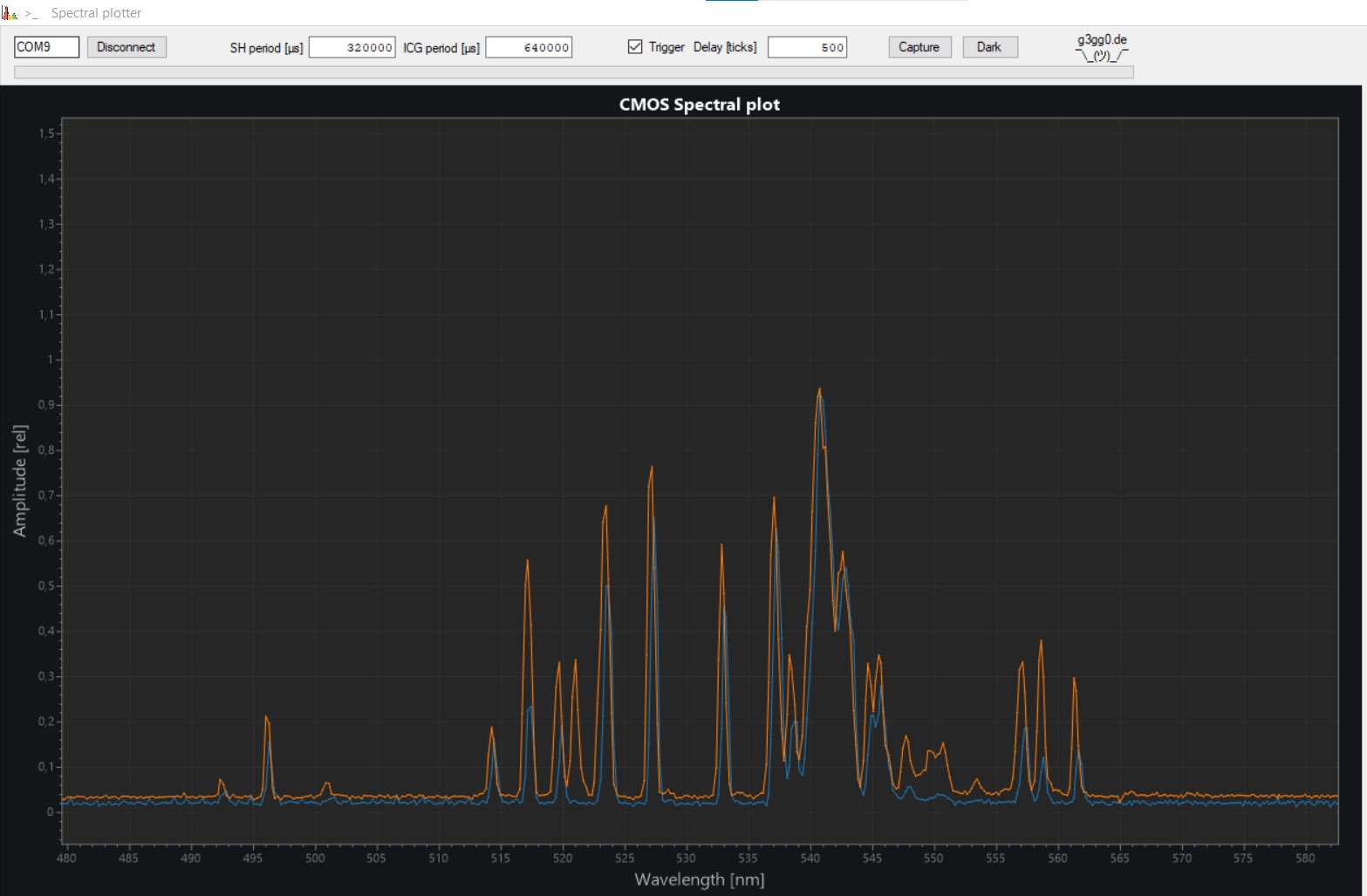
Task: Click the Dark button
Action: click(989, 47)
